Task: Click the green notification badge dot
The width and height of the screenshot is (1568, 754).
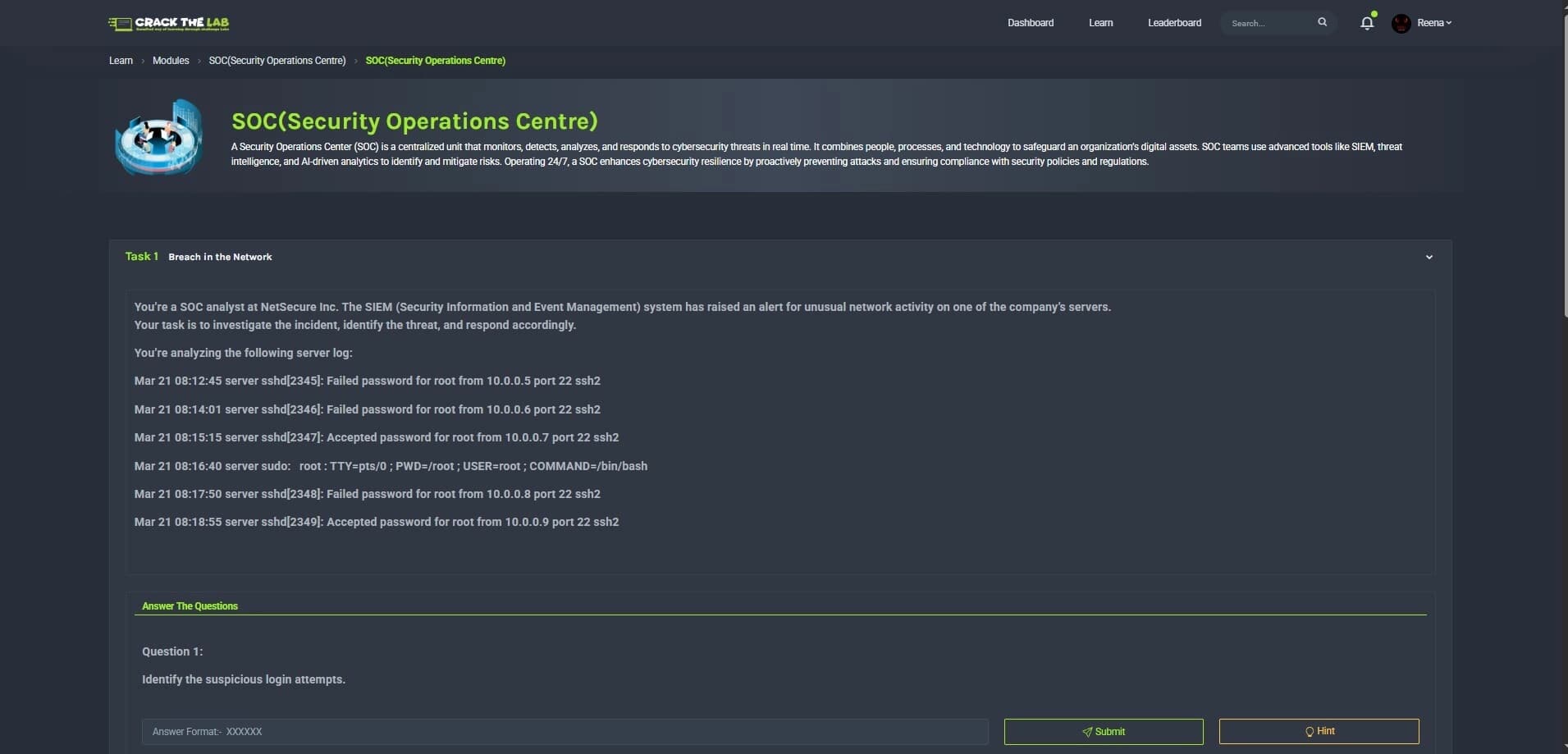Action: (x=1373, y=13)
